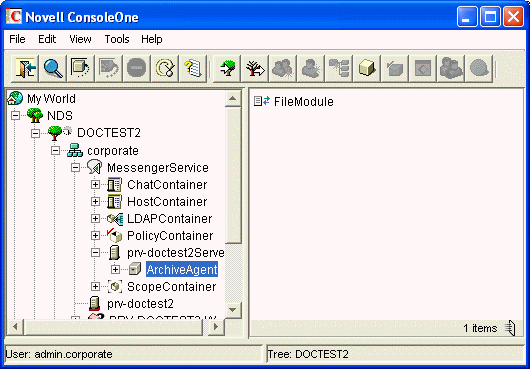
Task: Click the horizontal scroll left arrow
Action: 15,326
